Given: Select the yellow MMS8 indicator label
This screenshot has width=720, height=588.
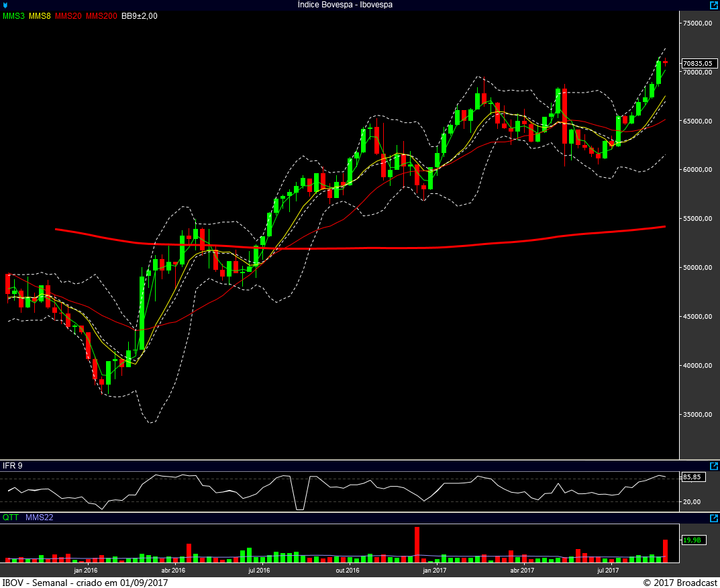Looking at the screenshot, I should (x=39, y=16).
